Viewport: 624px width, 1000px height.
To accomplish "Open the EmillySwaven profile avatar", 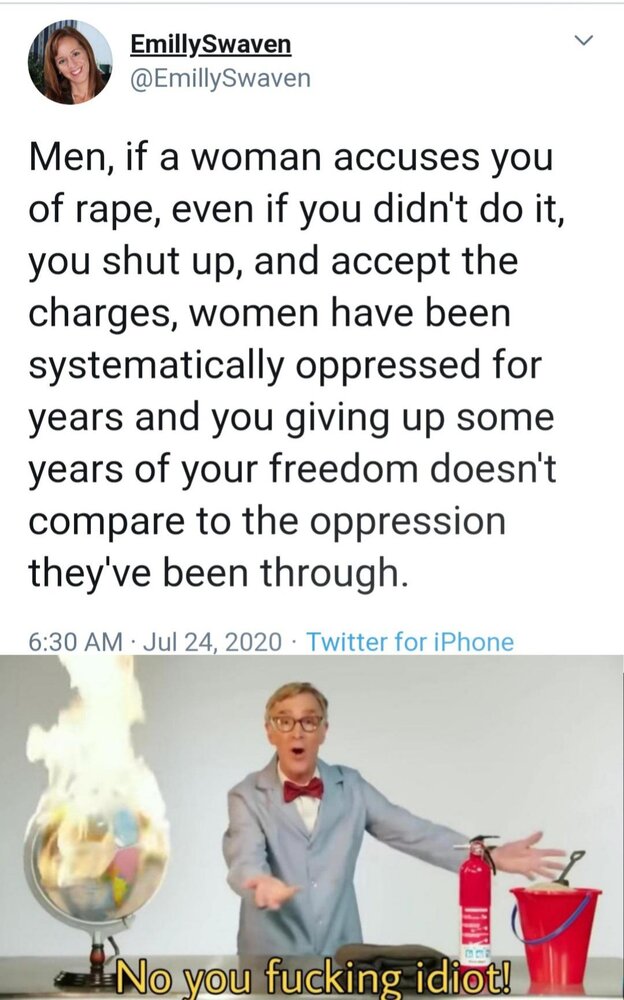I will (x=70, y=62).
